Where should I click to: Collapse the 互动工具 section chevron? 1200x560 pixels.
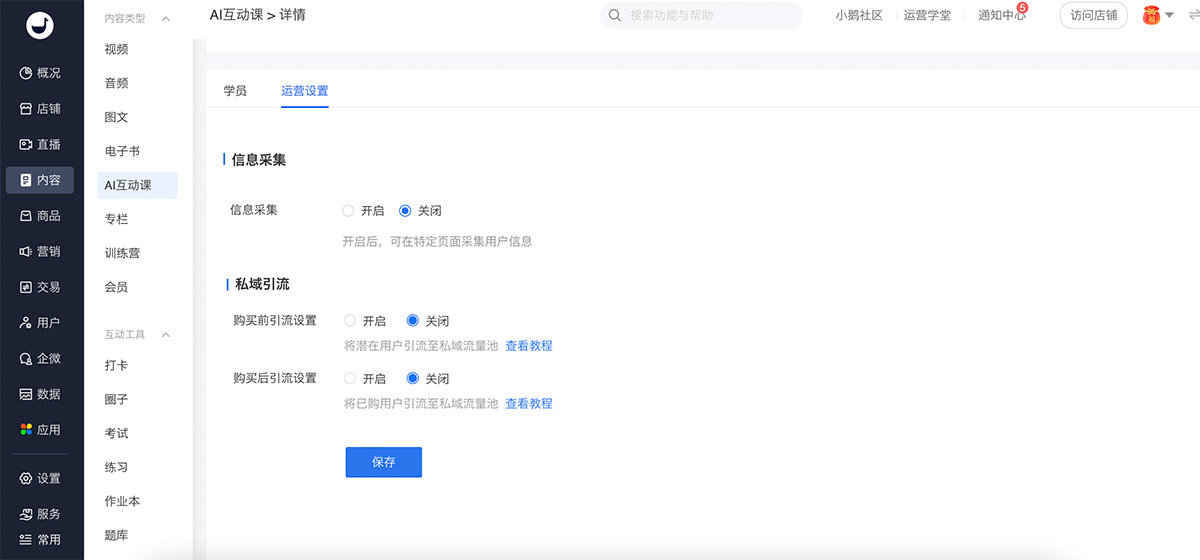pyautogui.click(x=166, y=335)
